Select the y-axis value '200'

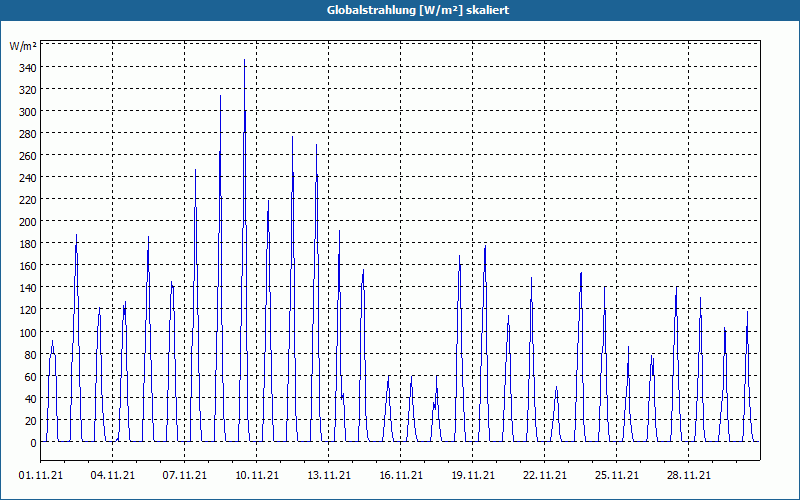[x=28, y=222]
